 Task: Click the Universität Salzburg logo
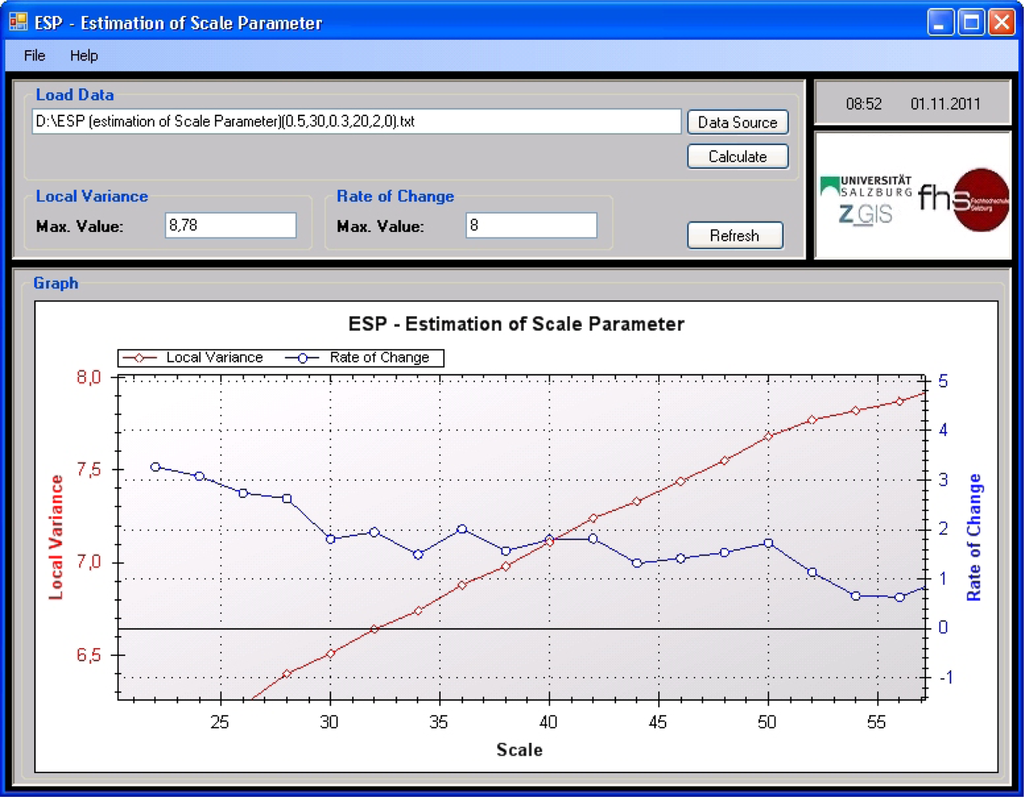866,185
